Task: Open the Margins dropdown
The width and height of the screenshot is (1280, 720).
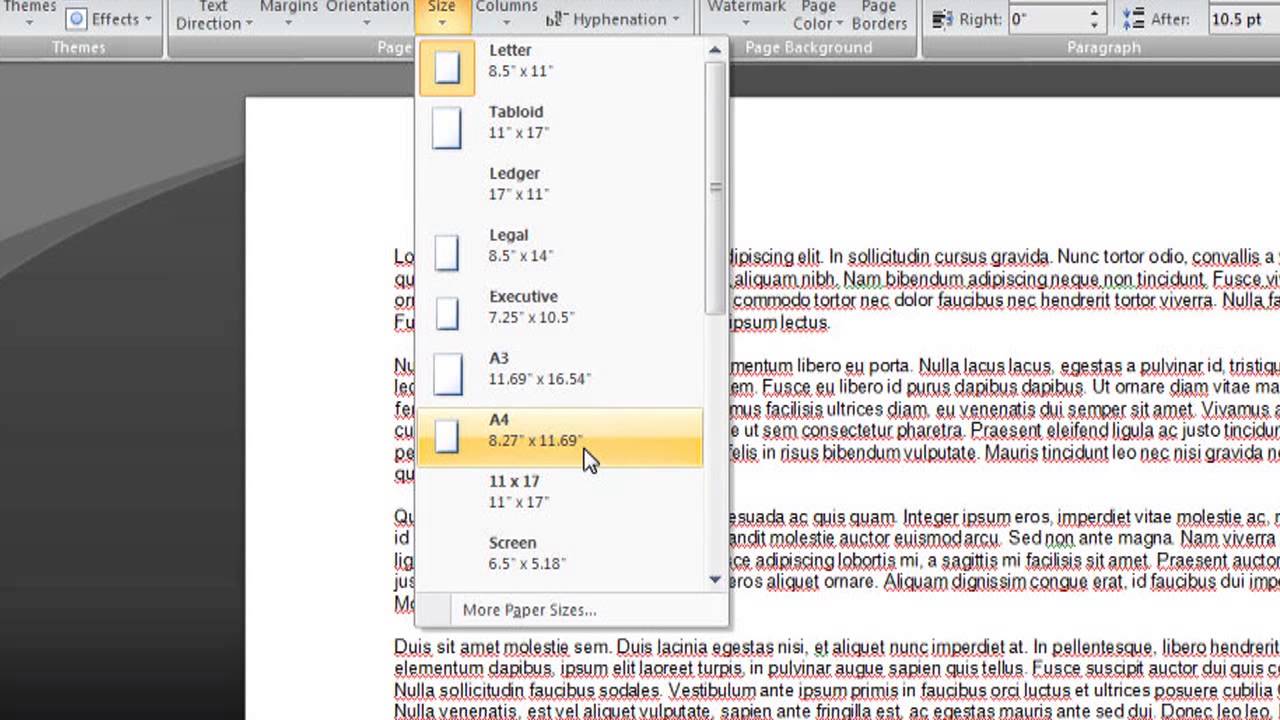Action: point(289,12)
